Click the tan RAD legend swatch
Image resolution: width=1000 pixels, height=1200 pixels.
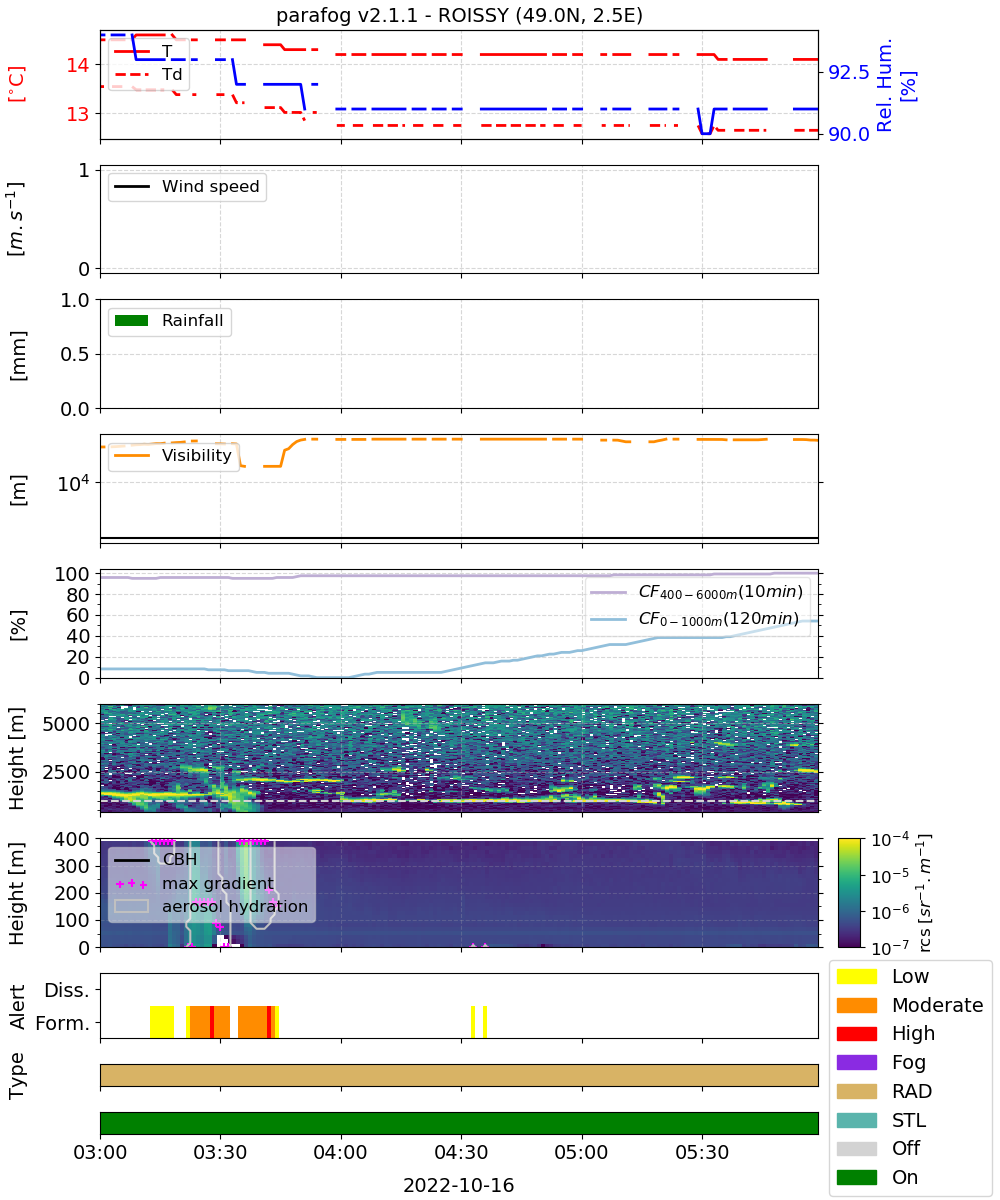click(x=857, y=1091)
